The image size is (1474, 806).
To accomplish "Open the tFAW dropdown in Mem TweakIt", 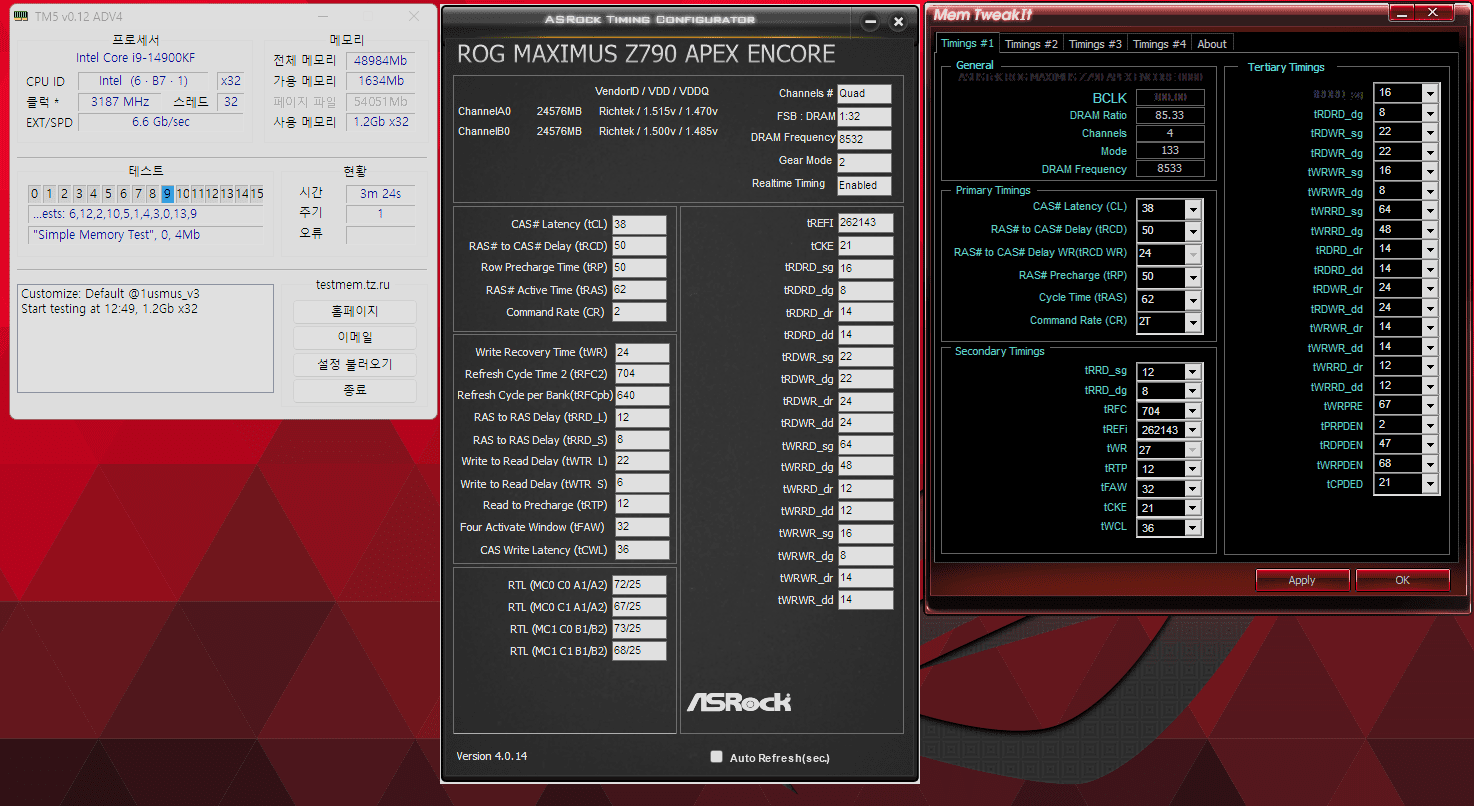I will pyautogui.click(x=1192, y=489).
